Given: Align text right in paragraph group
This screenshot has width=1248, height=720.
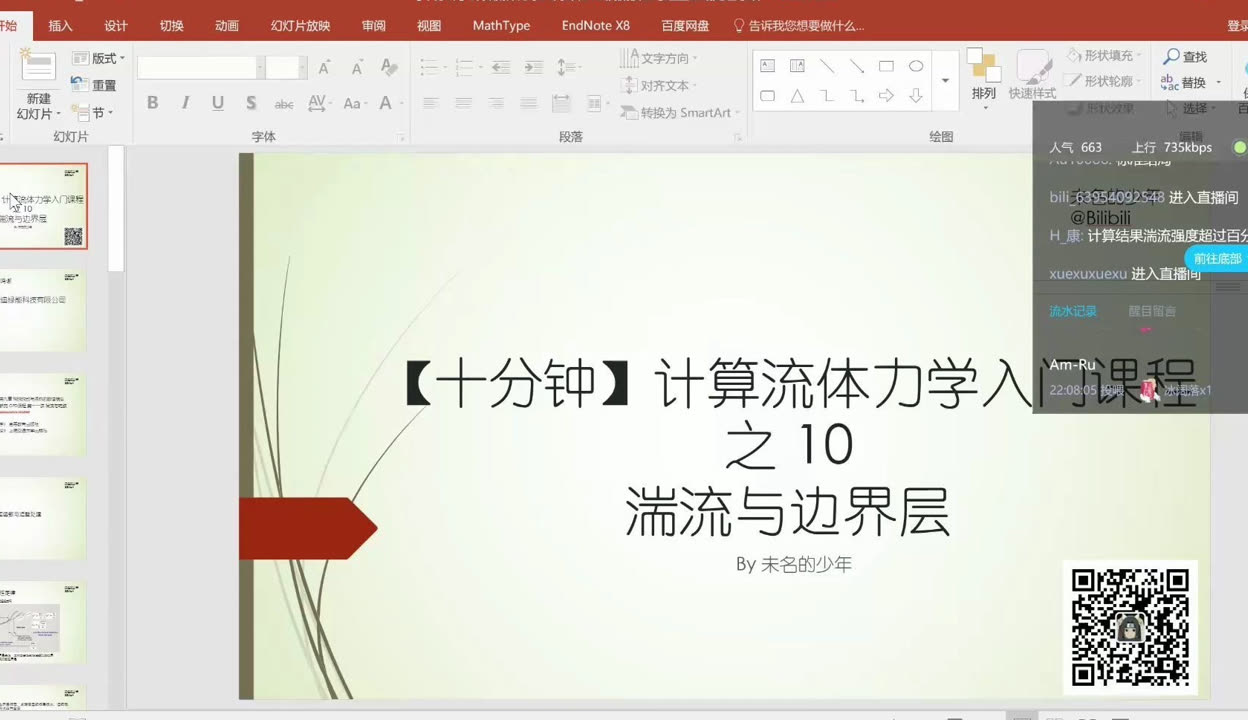Looking at the screenshot, I should (x=496, y=103).
